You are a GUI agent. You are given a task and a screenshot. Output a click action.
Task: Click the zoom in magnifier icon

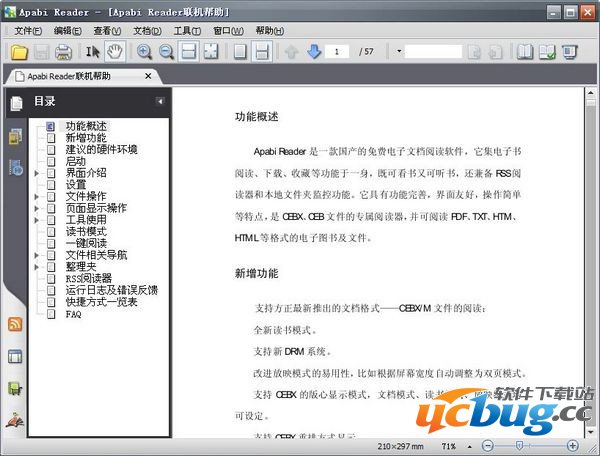(x=145, y=52)
